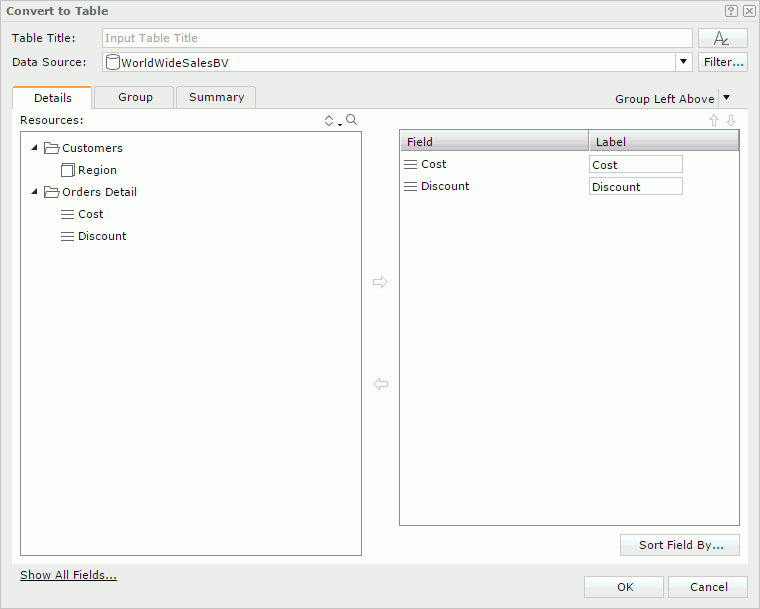Open help with the question mark icon
This screenshot has width=760, height=609.
[x=731, y=11]
